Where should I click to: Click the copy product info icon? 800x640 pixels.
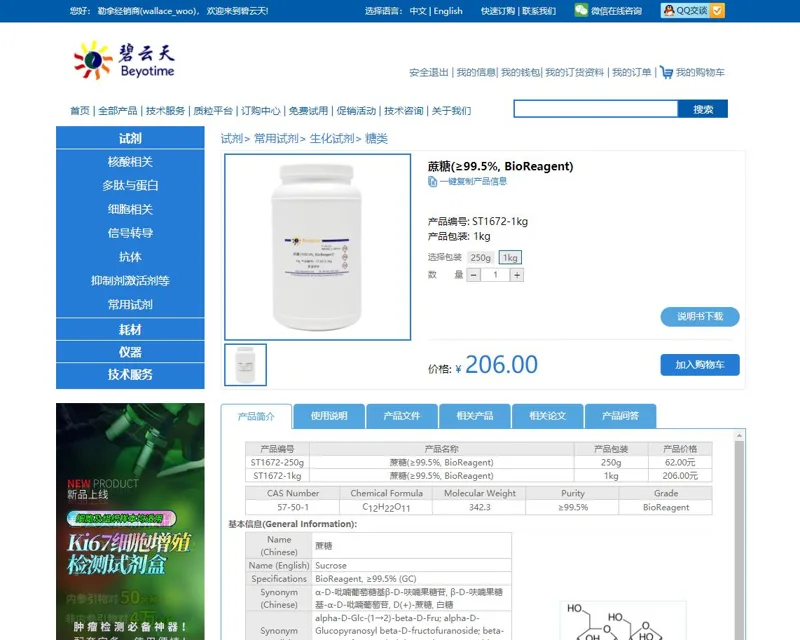pyautogui.click(x=432, y=181)
